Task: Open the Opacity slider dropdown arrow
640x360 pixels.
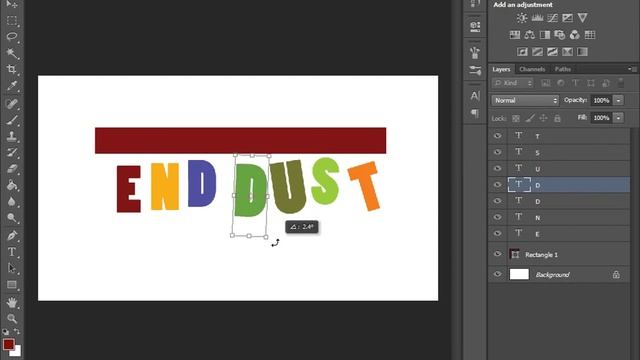Action: coord(619,100)
